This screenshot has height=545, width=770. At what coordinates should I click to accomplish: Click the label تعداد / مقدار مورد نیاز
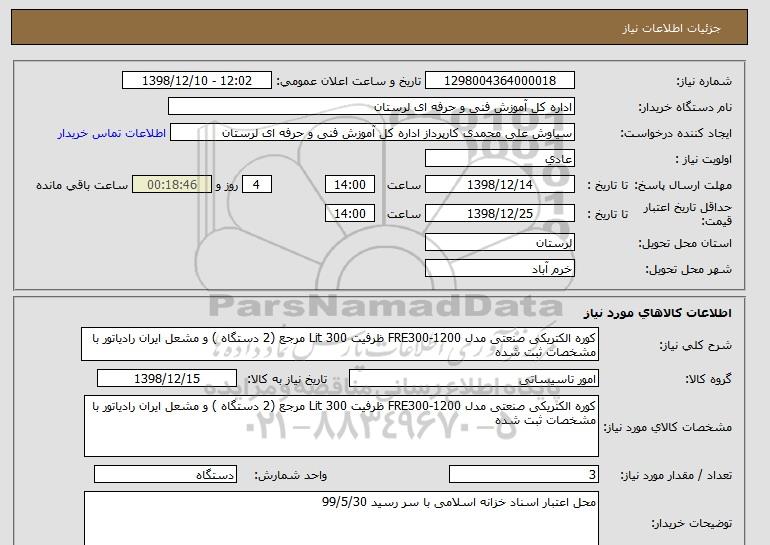[676, 475]
